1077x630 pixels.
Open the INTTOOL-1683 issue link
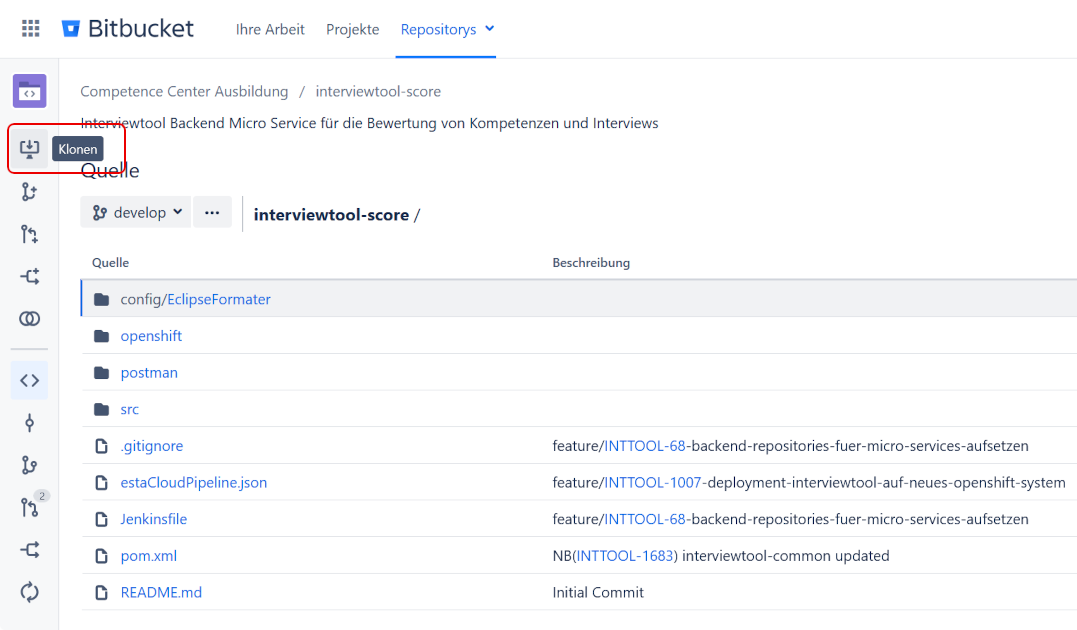tap(625, 556)
